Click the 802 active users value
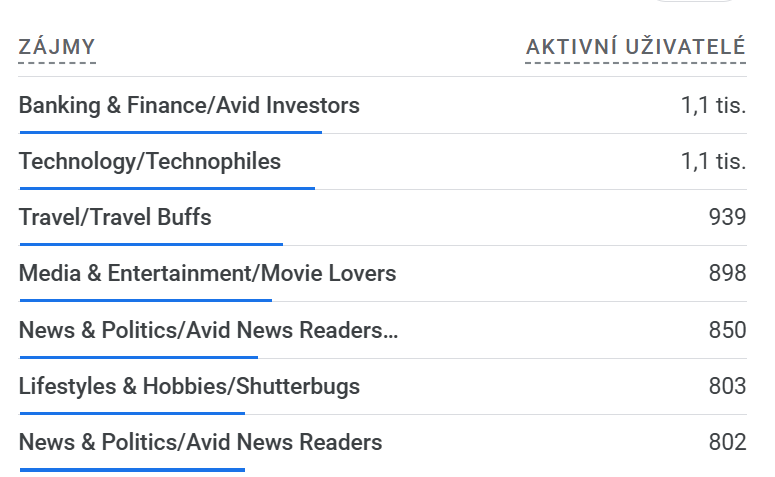The width and height of the screenshot is (775, 477). pos(728,442)
